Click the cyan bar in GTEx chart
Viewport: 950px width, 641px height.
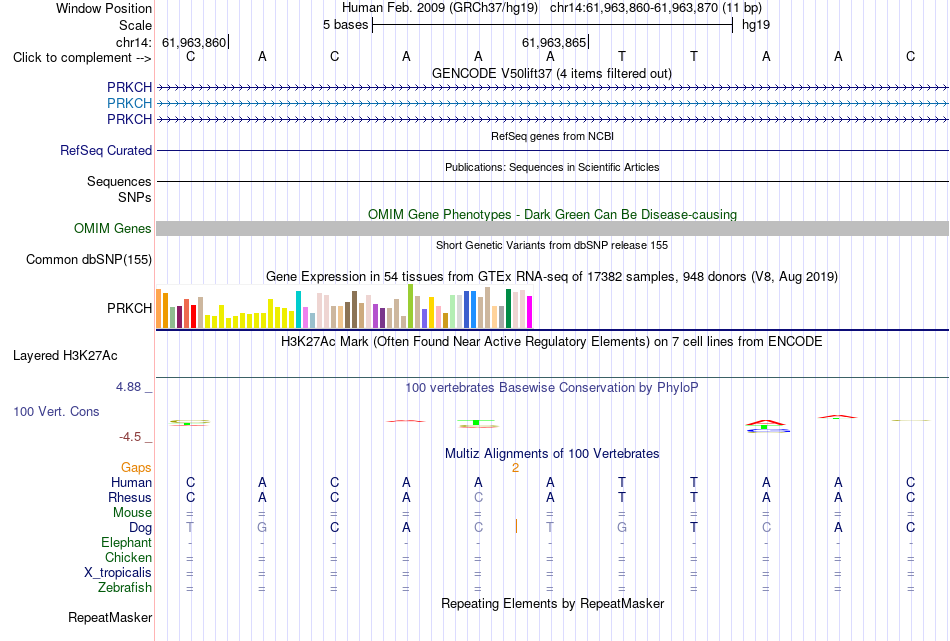tap(298, 310)
